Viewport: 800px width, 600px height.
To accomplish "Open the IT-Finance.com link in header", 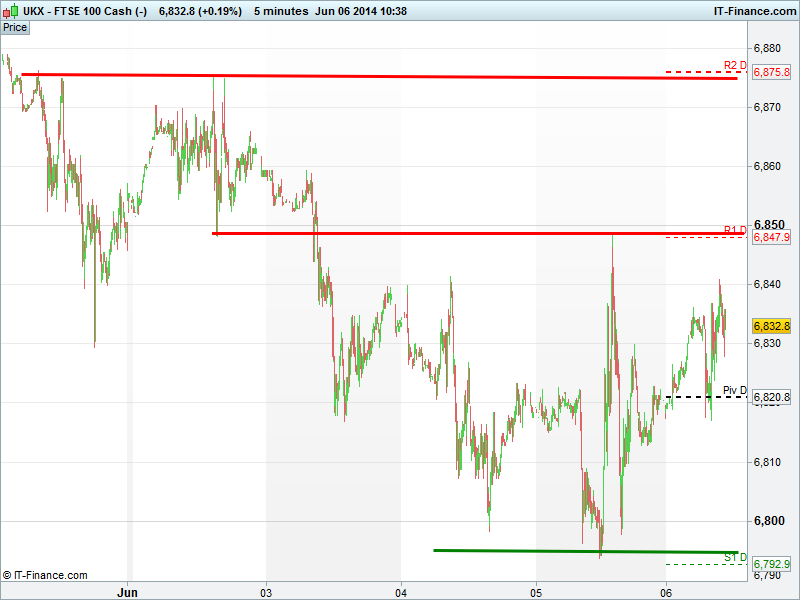I will [x=755, y=11].
